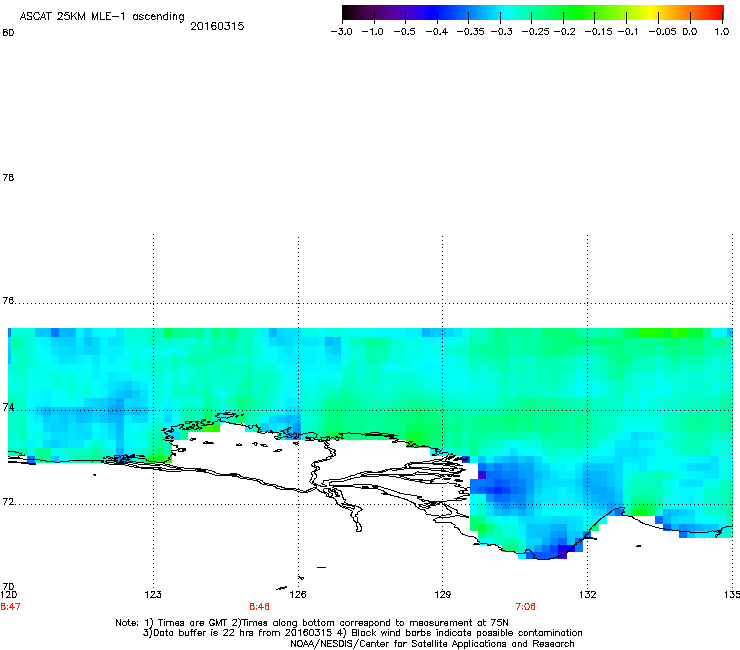Click the 'Data buffer is 22 hrs' note line

tap(362, 633)
